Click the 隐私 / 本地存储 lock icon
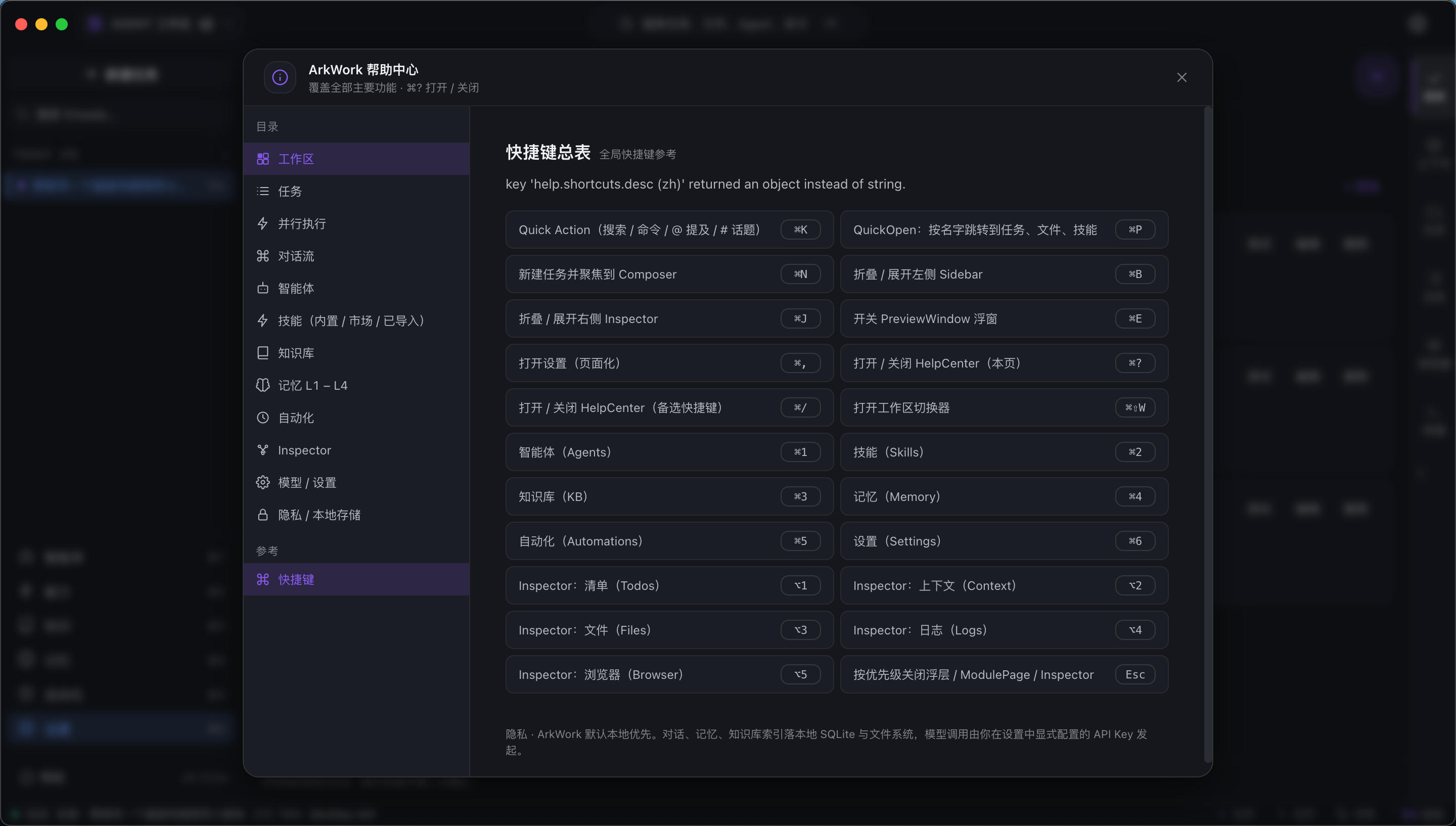Viewport: 1456px width, 826px height. click(262, 515)
